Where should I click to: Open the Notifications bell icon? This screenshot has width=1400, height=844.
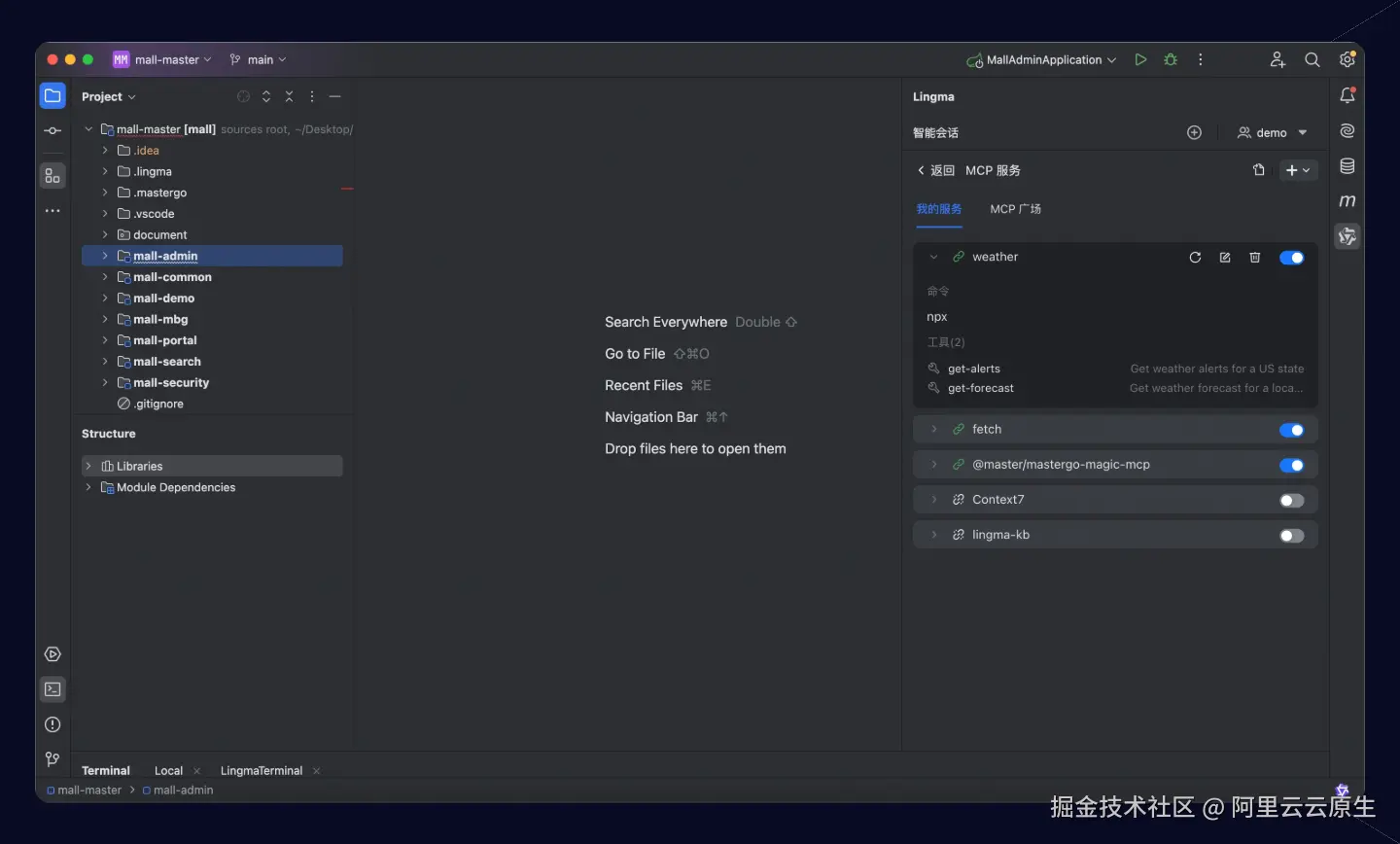(x=1347, y=95)
